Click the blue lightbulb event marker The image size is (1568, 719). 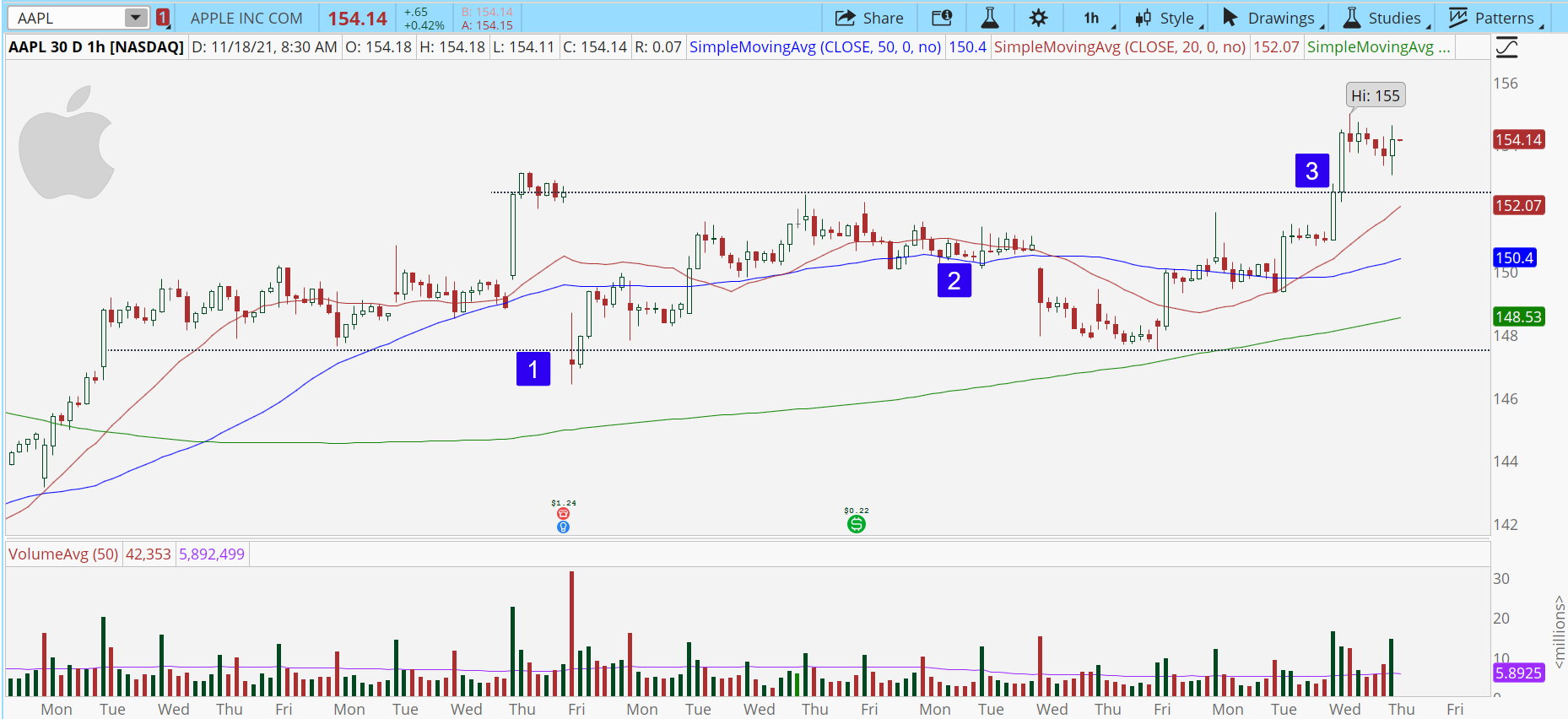[x=563, y=527]
